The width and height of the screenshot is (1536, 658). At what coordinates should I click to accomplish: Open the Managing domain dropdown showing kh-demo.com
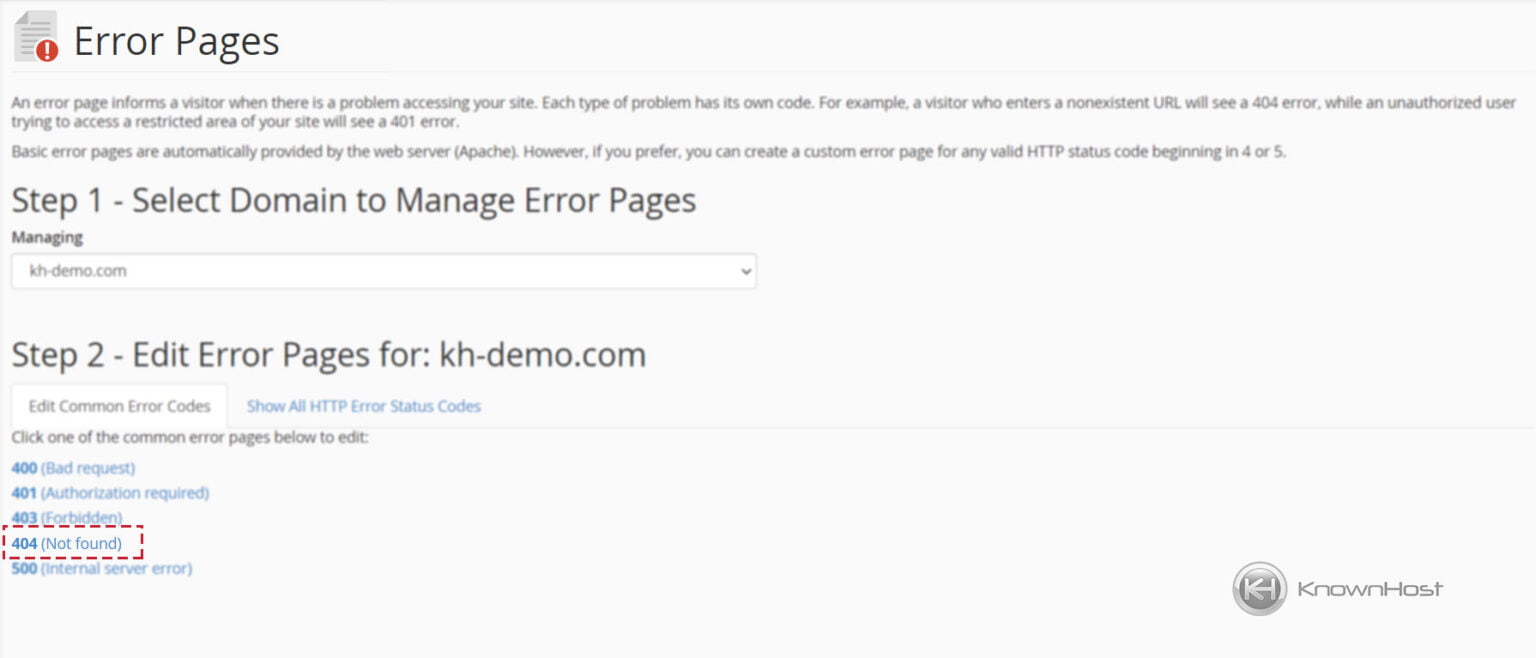click(x=383, y=271)
